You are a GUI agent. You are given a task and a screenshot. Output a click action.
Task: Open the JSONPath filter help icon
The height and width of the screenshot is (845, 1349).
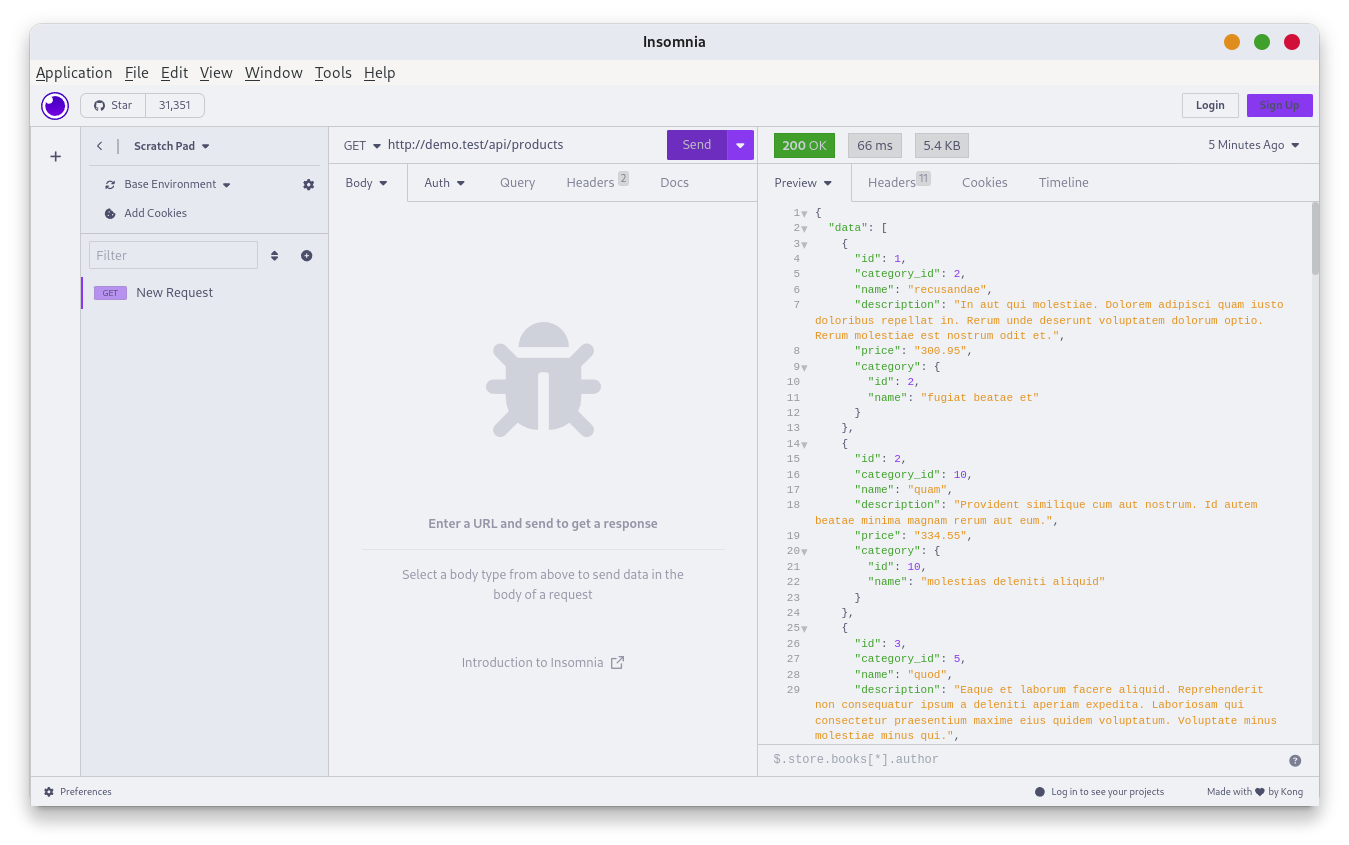coord(1295,760)
